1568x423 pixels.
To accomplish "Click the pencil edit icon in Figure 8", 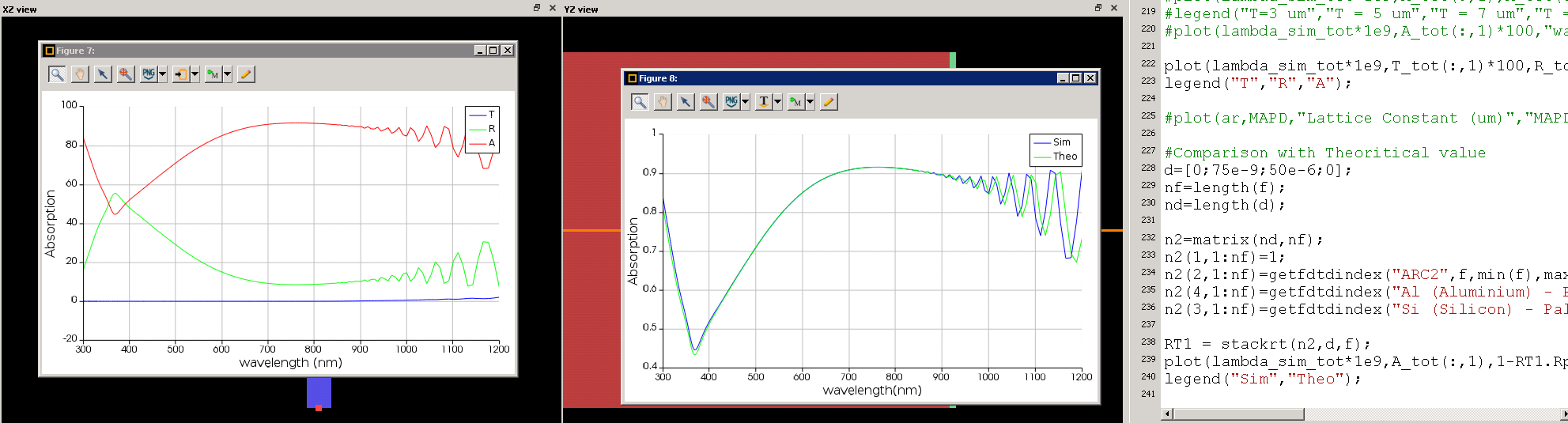I will point(829,102).
